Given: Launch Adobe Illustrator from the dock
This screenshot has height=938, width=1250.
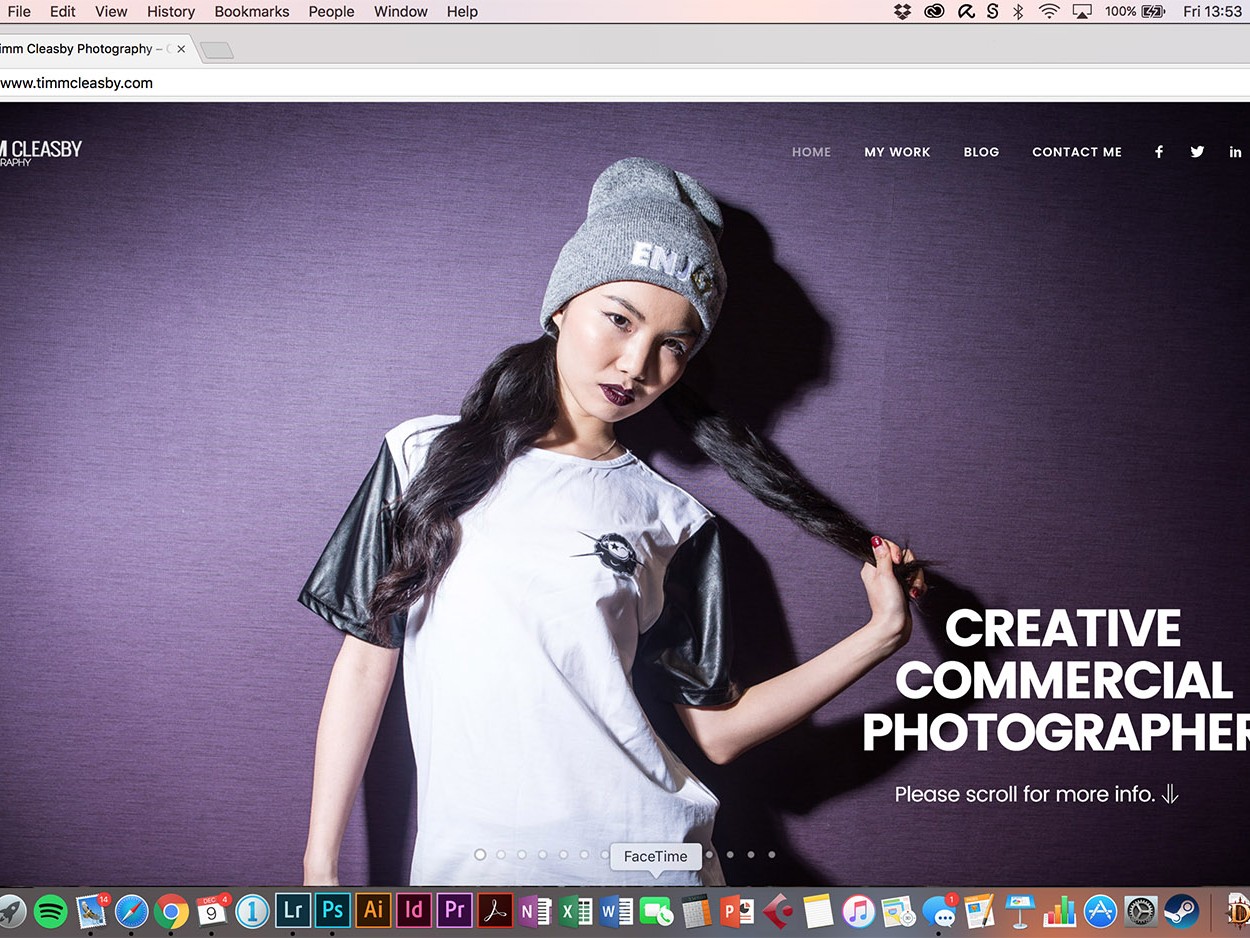Looking at the screenshot, I should coord(373,910).
